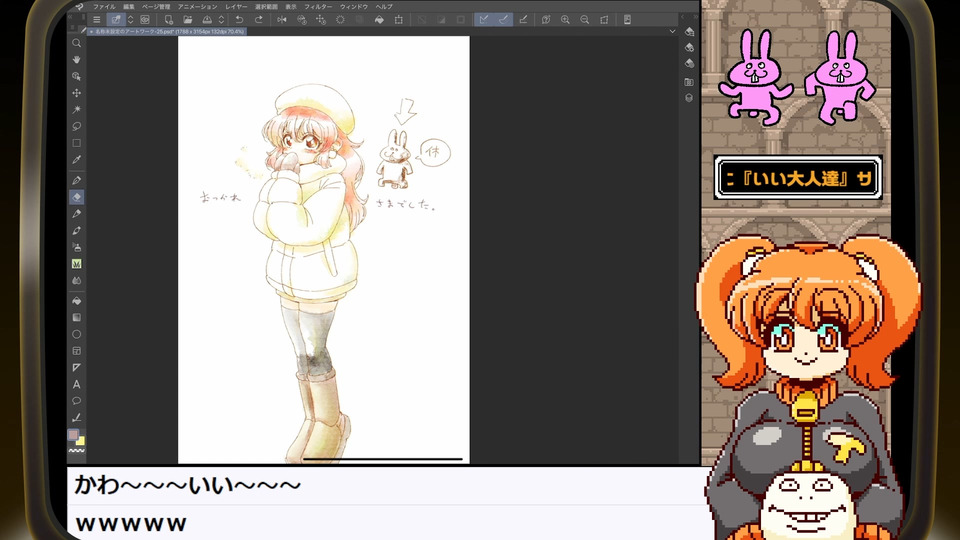The image size is (960, 540).
Task: Select the Ruler triangle tool
Action: coord(77,367)
